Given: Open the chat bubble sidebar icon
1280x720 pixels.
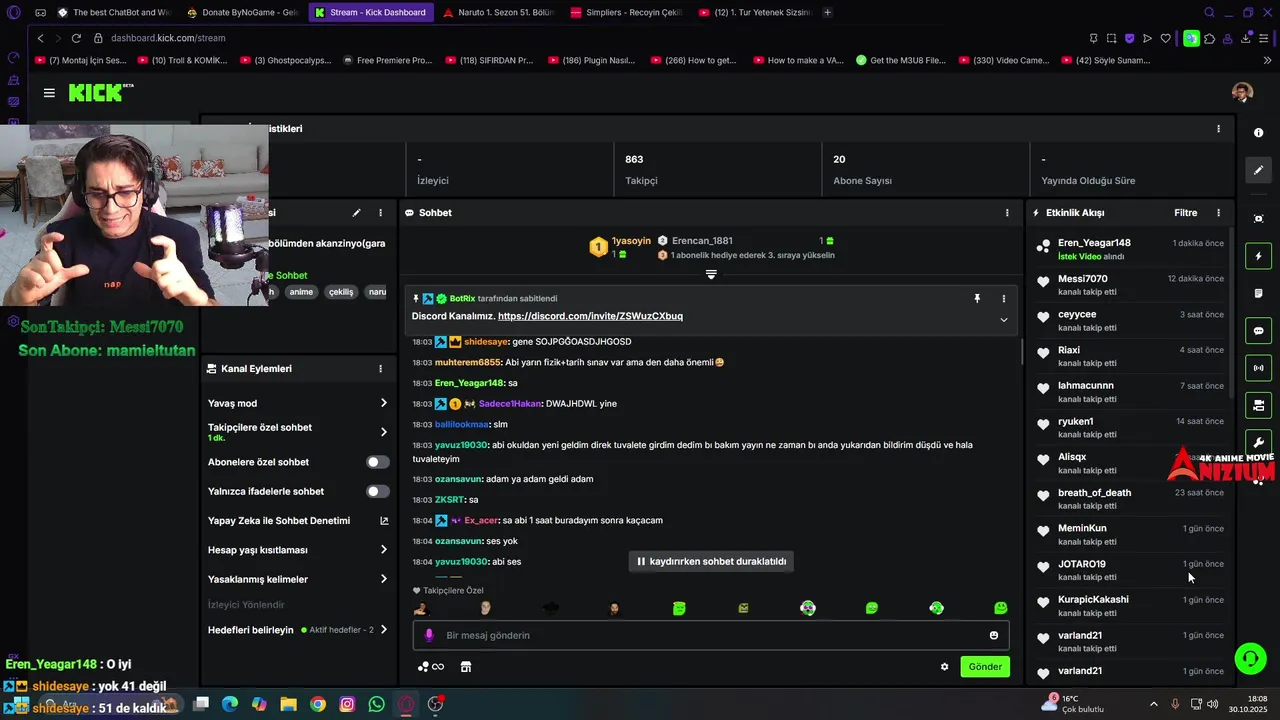Looking at the screenshot, I should pyautogui.click(x=1258, y=331).
